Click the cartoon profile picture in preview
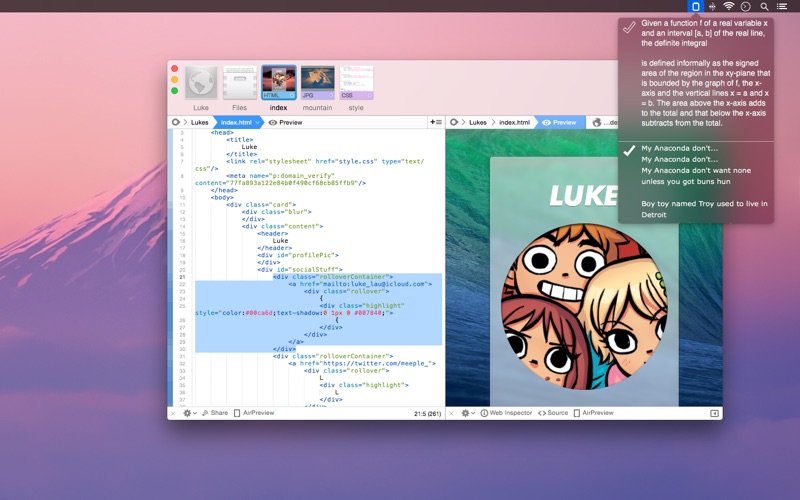This screenshot has height=500, width=800. (584, 307)
